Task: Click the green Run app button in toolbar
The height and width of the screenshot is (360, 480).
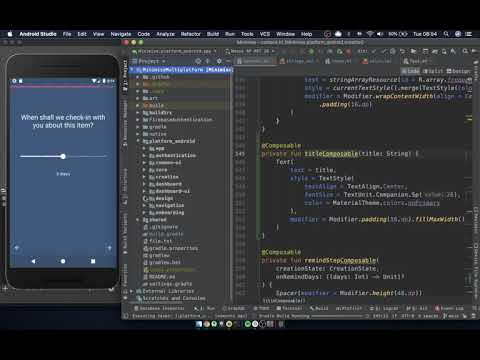Action: click(311, 51)
